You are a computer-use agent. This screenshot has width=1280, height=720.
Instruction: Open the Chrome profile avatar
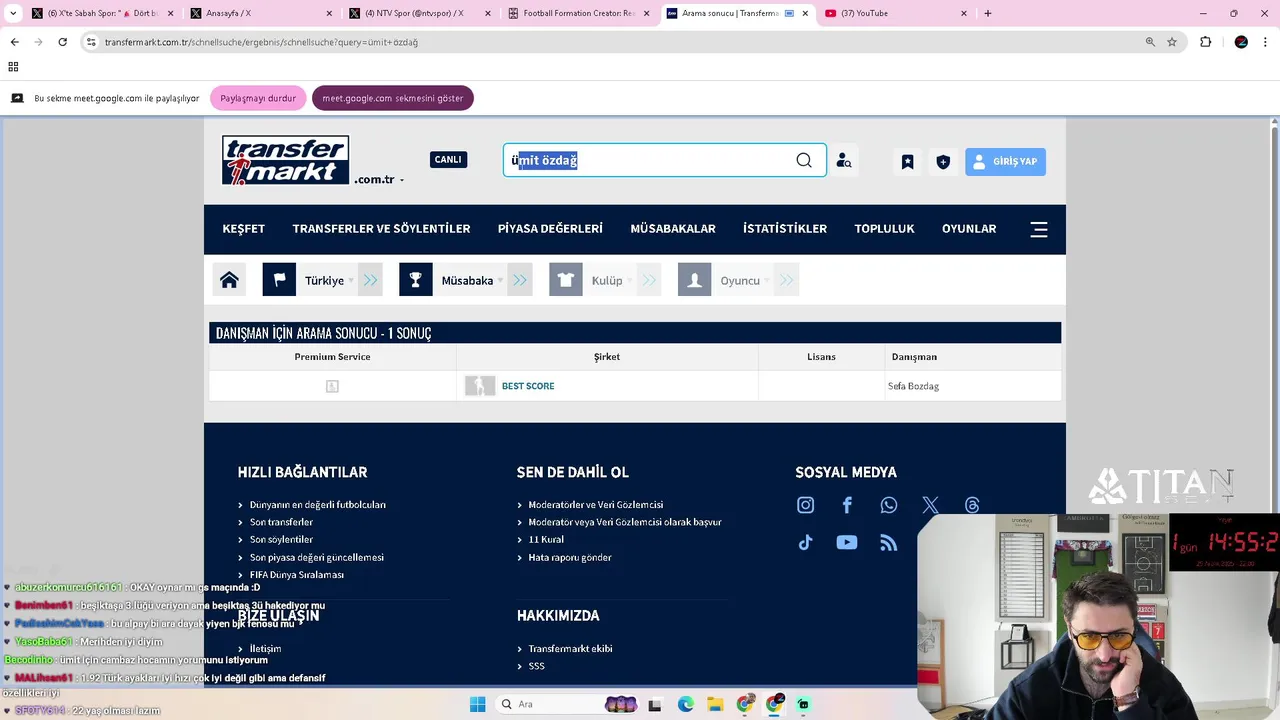[1241, 42]
